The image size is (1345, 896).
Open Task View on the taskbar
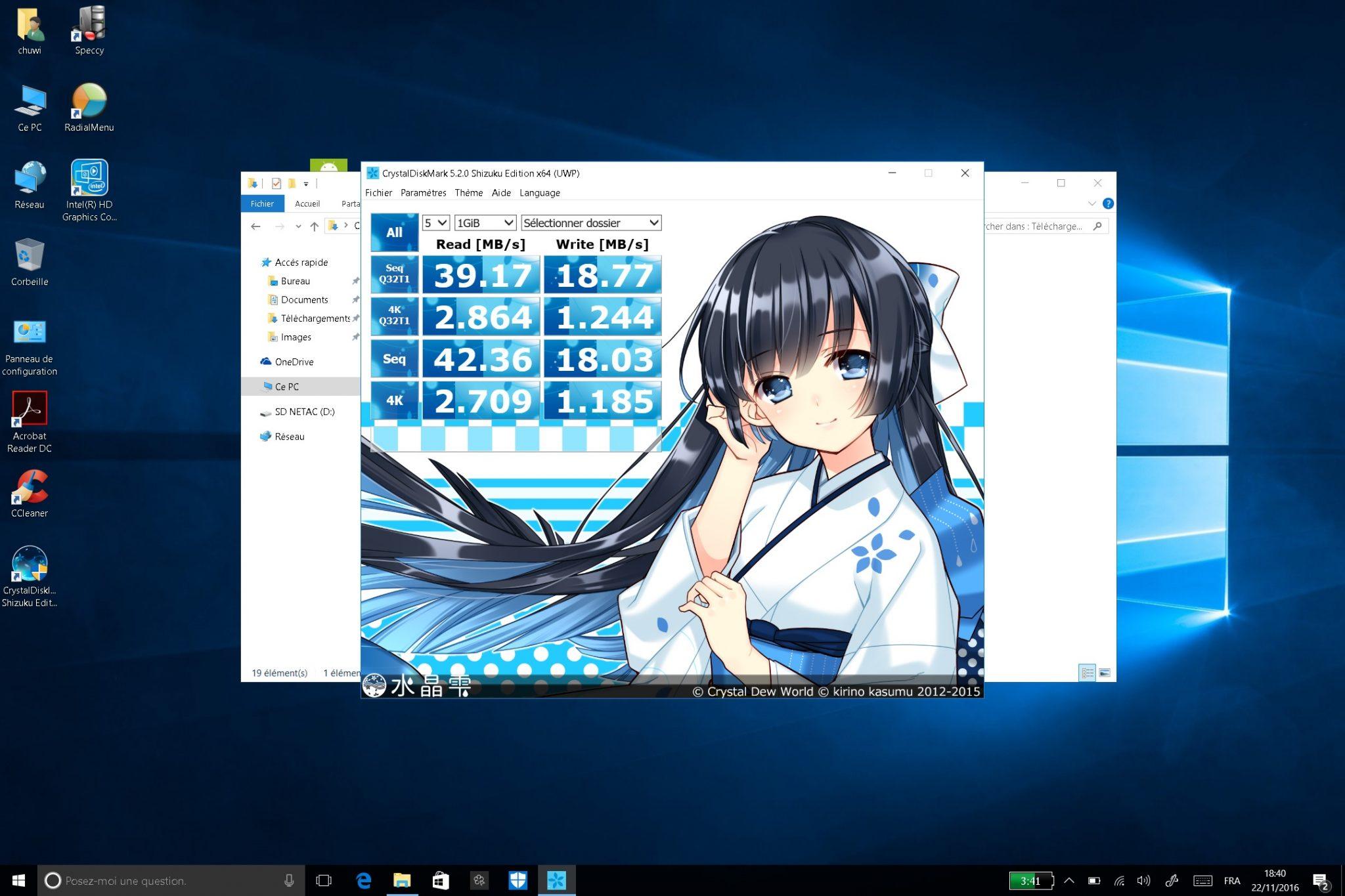(x=324, y=880)
